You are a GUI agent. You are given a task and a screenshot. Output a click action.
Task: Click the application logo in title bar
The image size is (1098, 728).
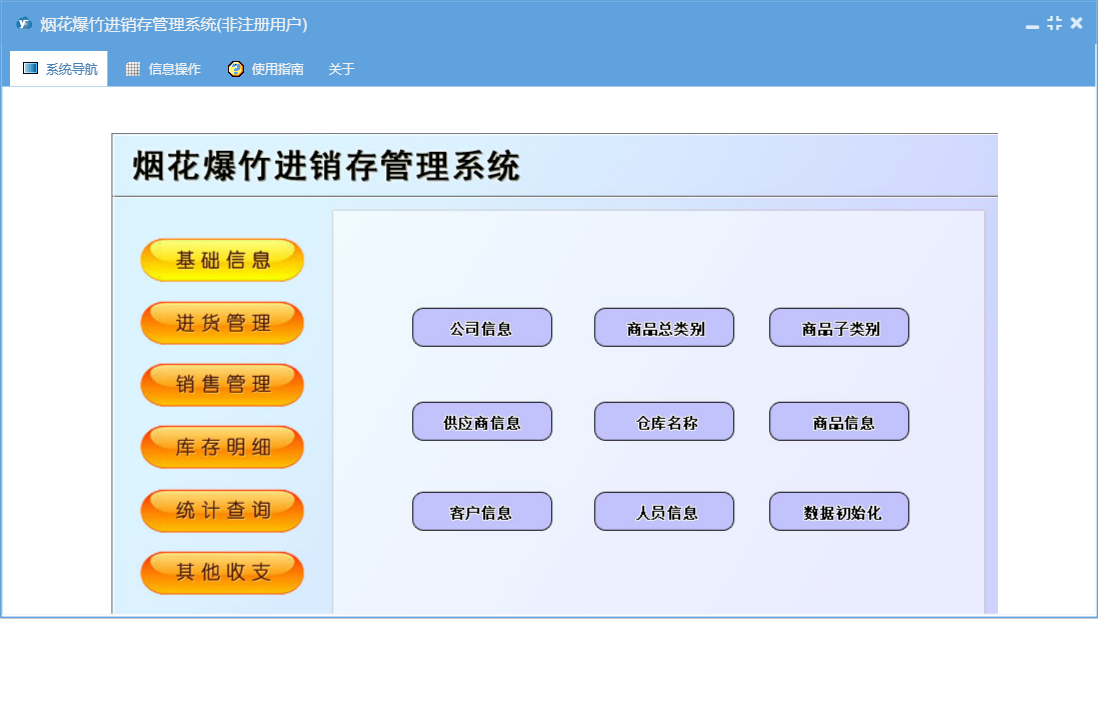[x=24, y=24]
